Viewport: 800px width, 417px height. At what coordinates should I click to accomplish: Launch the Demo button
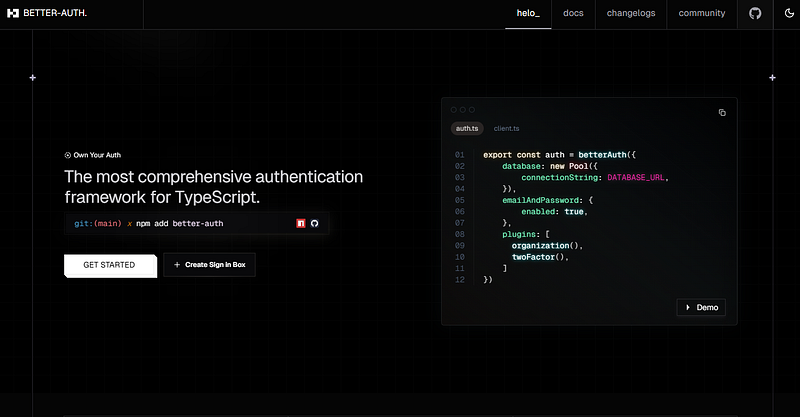coord(701,307)
